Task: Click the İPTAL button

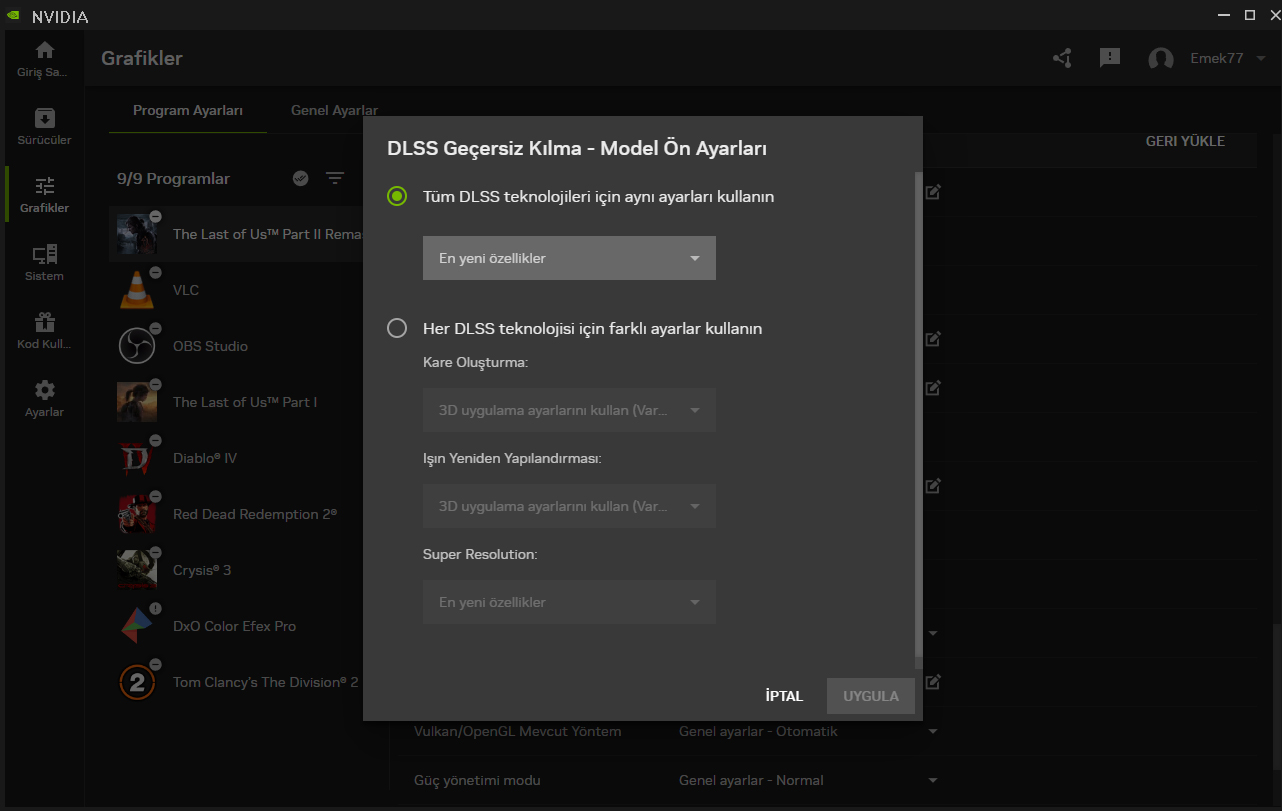Action: pyautogui.click(x=784, y=696)
